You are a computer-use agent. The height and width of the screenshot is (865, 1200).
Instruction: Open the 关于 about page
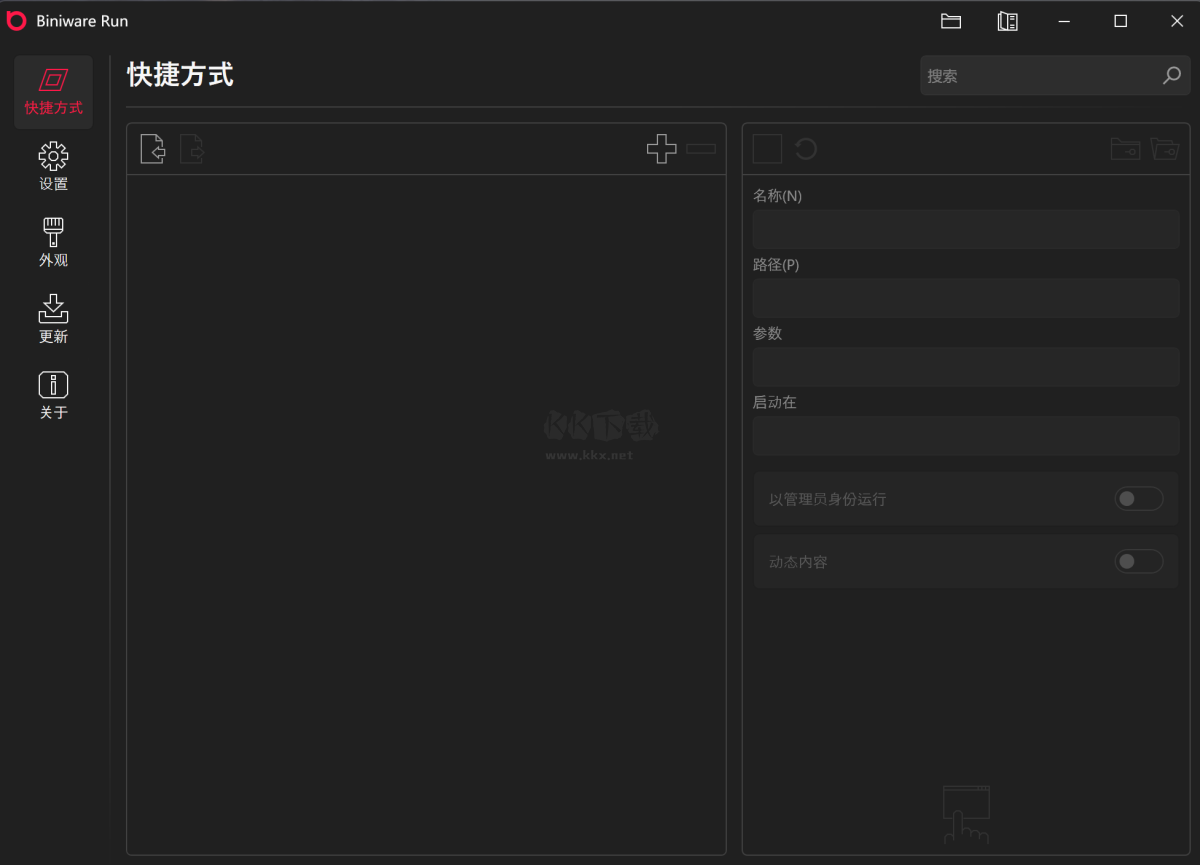tap(53, 395)
